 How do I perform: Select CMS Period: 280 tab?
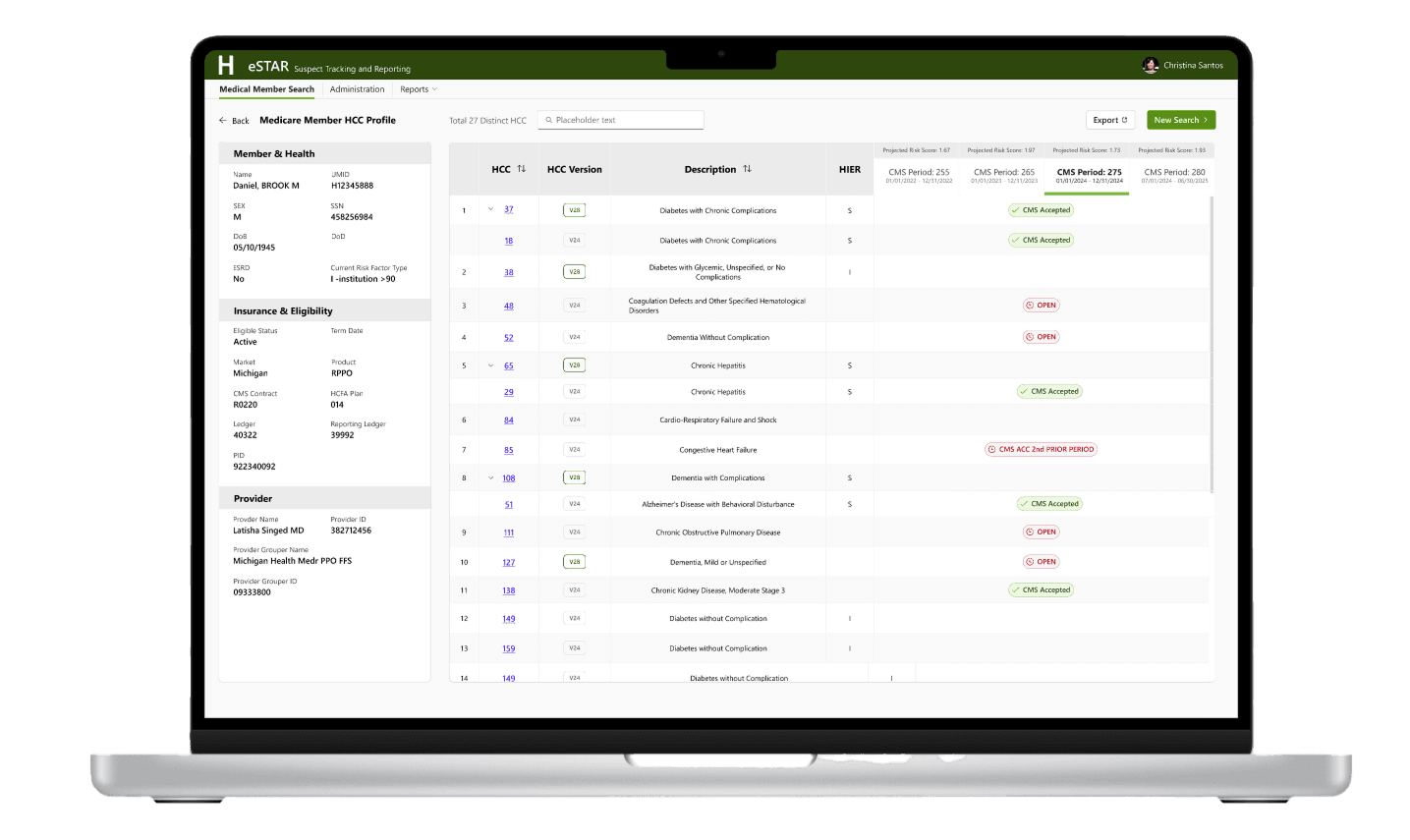click(x=1174, y=175)
